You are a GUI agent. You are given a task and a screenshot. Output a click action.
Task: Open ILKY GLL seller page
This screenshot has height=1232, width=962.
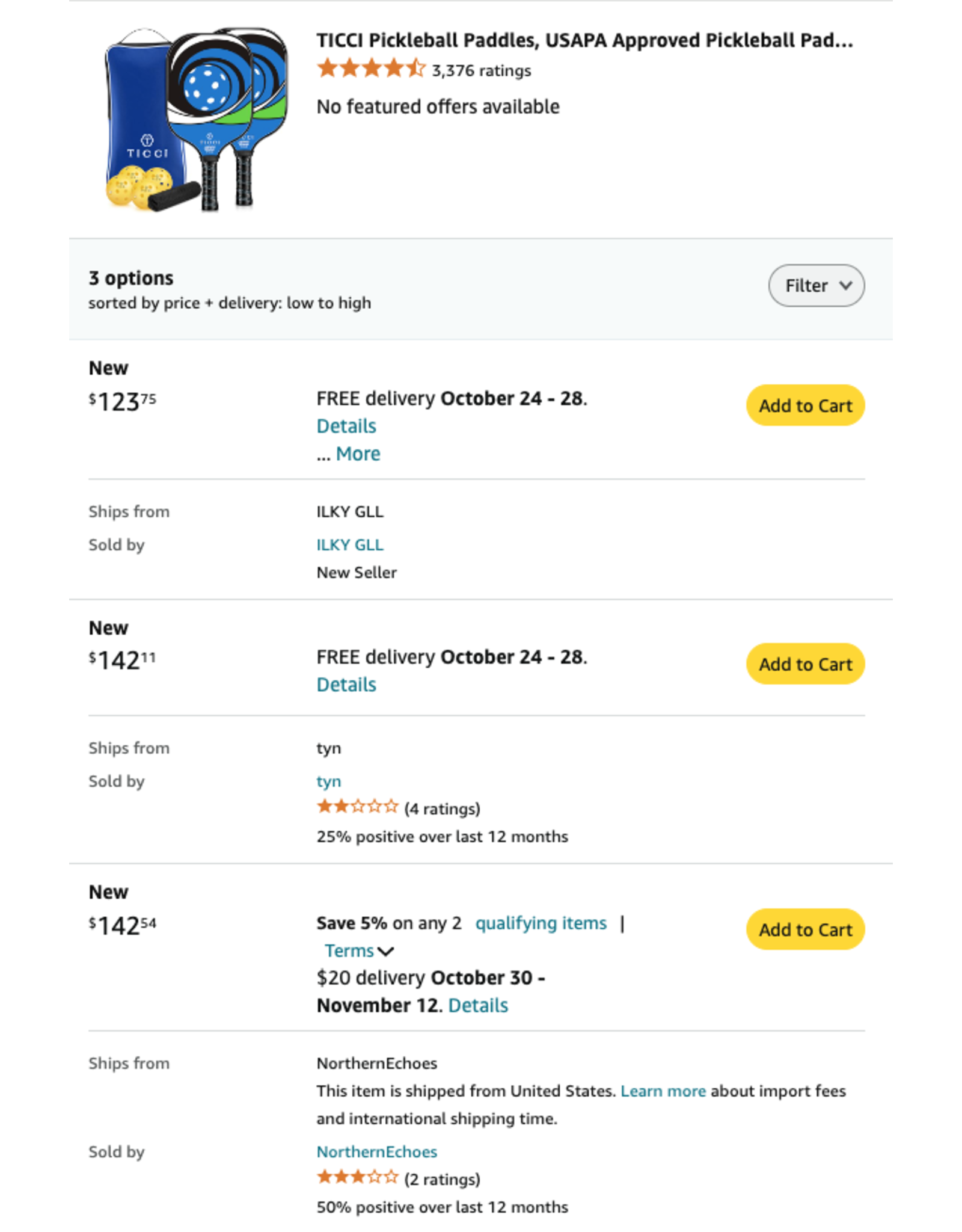point(350,544)
